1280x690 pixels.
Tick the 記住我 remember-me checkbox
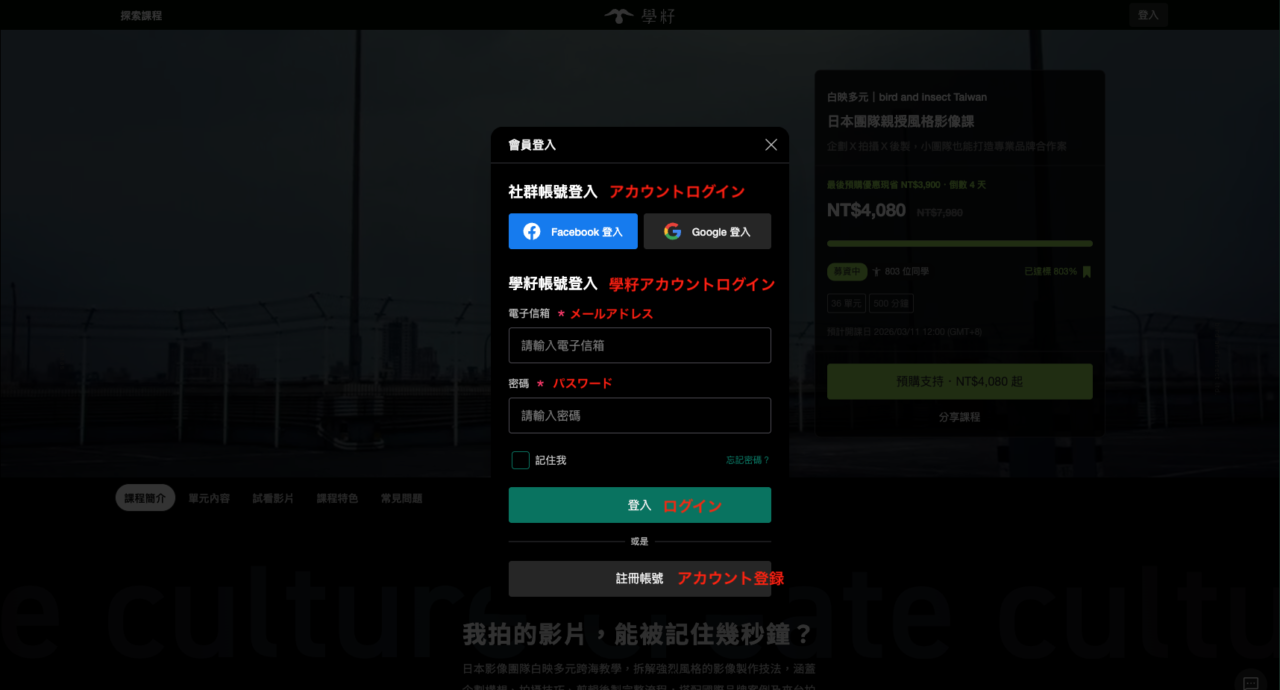tap(520, 460)
